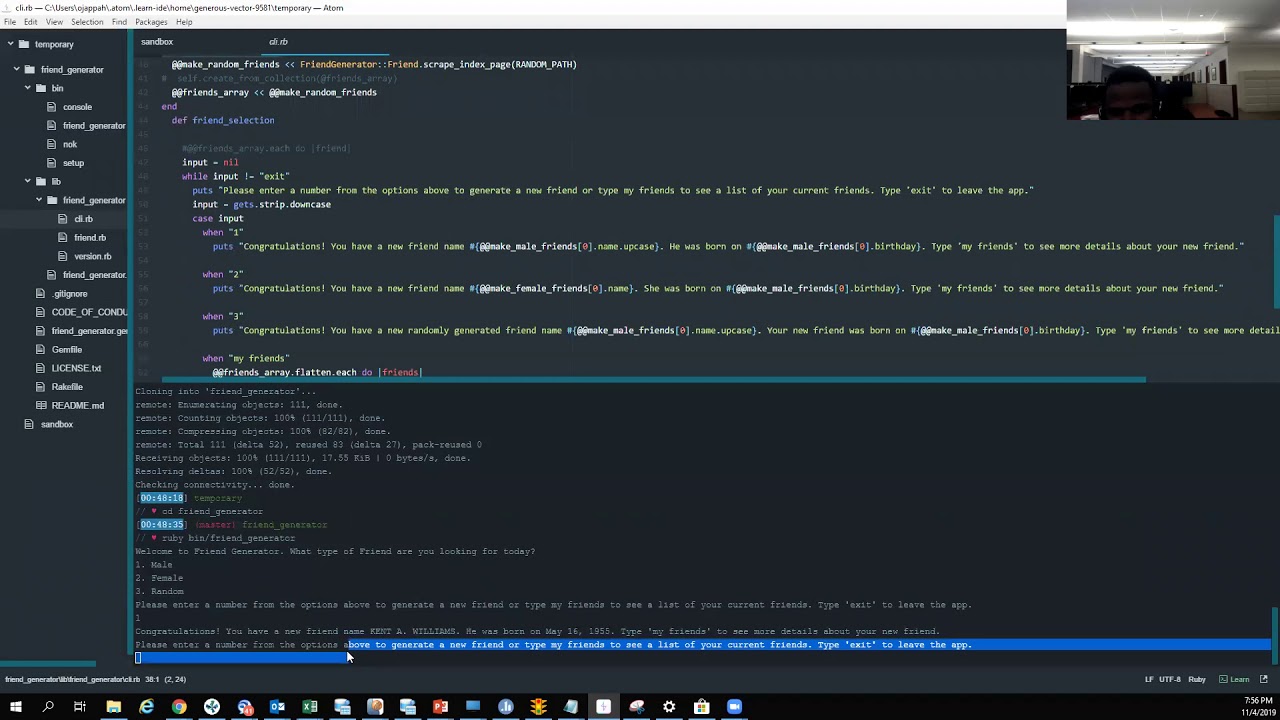
Task: Open Windows taskbar search
Action: (x=47, y=707)
